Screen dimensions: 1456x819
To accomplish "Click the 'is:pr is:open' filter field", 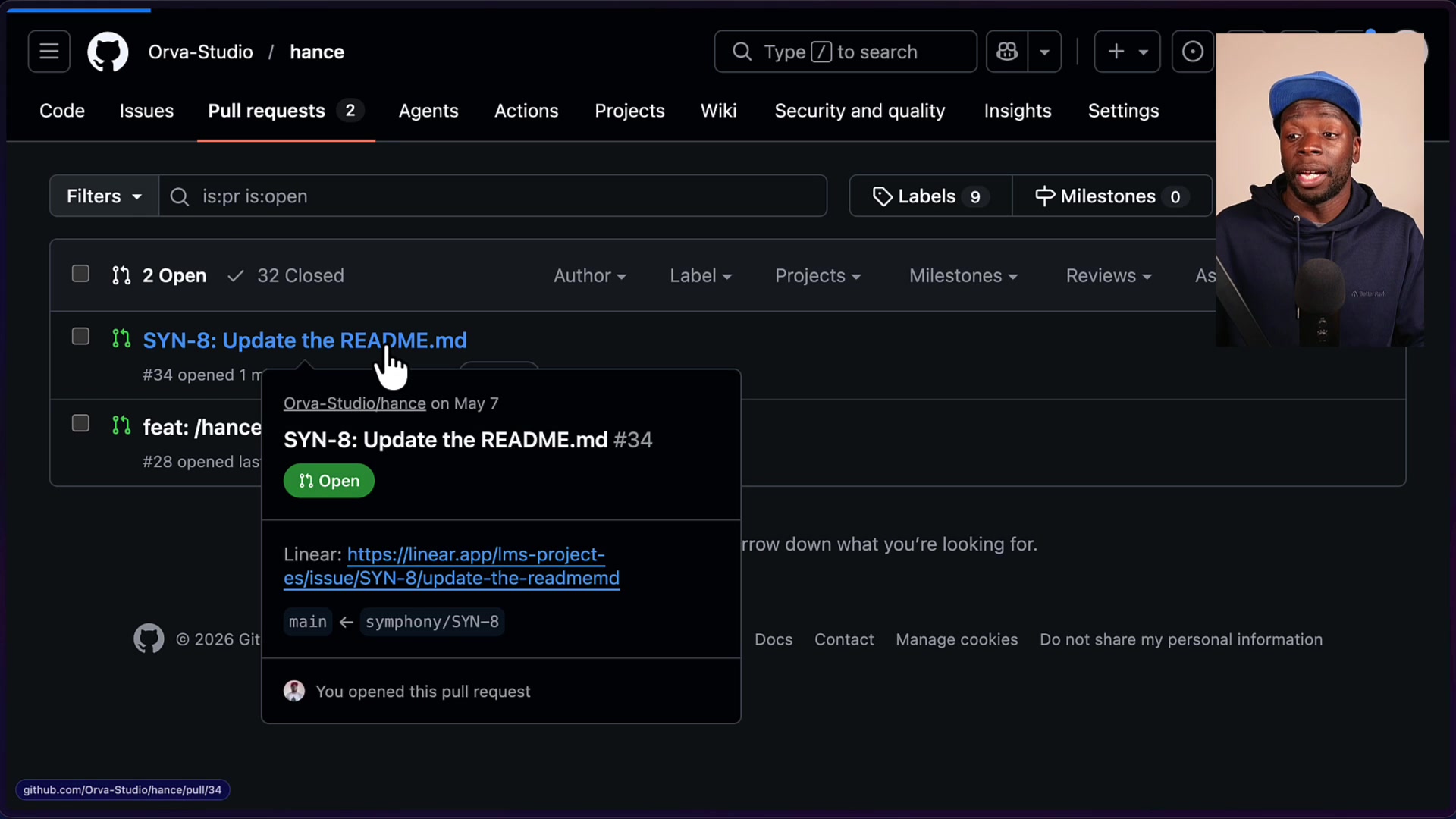I will pyautogui.click(x=493, y=196).
